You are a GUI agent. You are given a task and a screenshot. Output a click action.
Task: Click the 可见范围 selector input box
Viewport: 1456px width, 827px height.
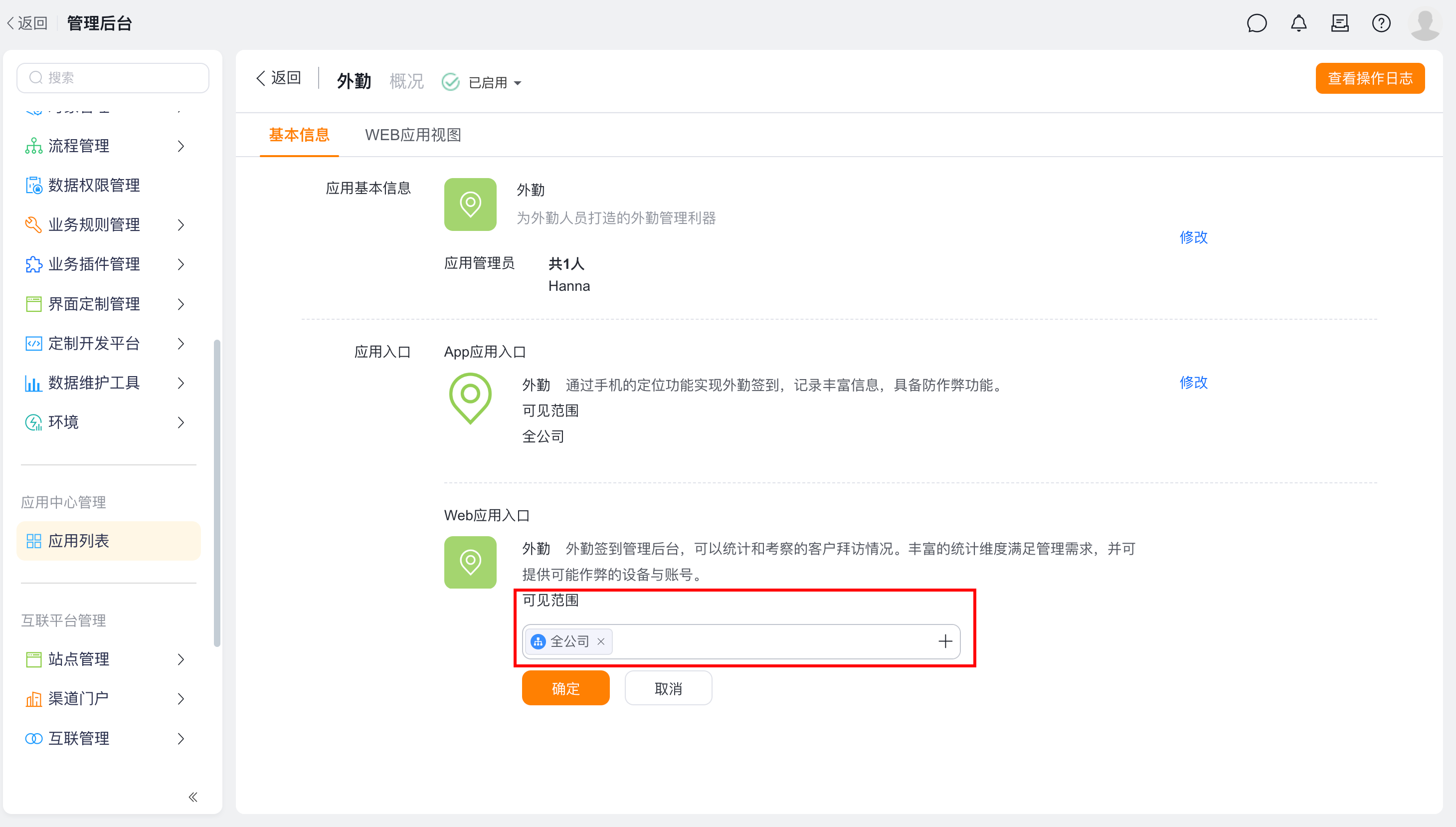pos(741,642)
